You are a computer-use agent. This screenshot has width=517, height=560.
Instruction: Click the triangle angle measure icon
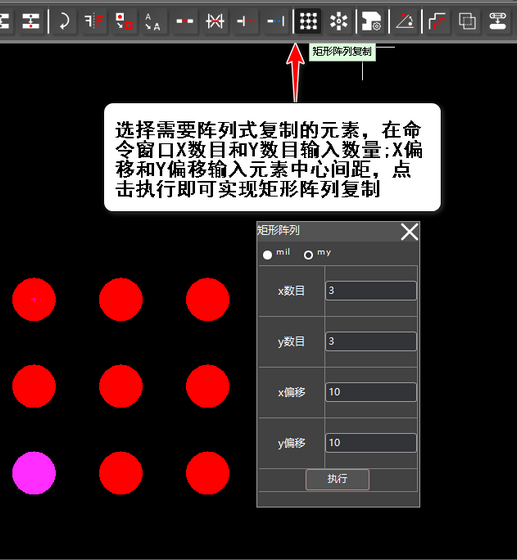(x=405, y=21)
